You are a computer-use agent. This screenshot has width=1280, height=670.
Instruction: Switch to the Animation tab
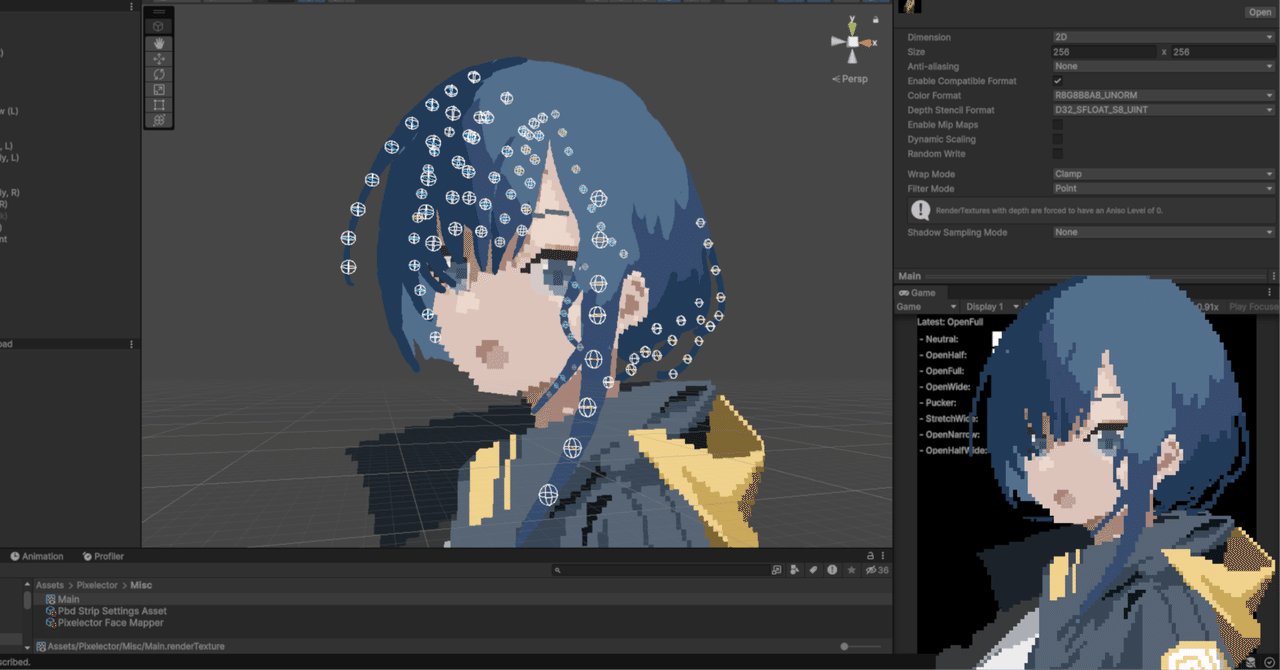(x=37, y=556)
